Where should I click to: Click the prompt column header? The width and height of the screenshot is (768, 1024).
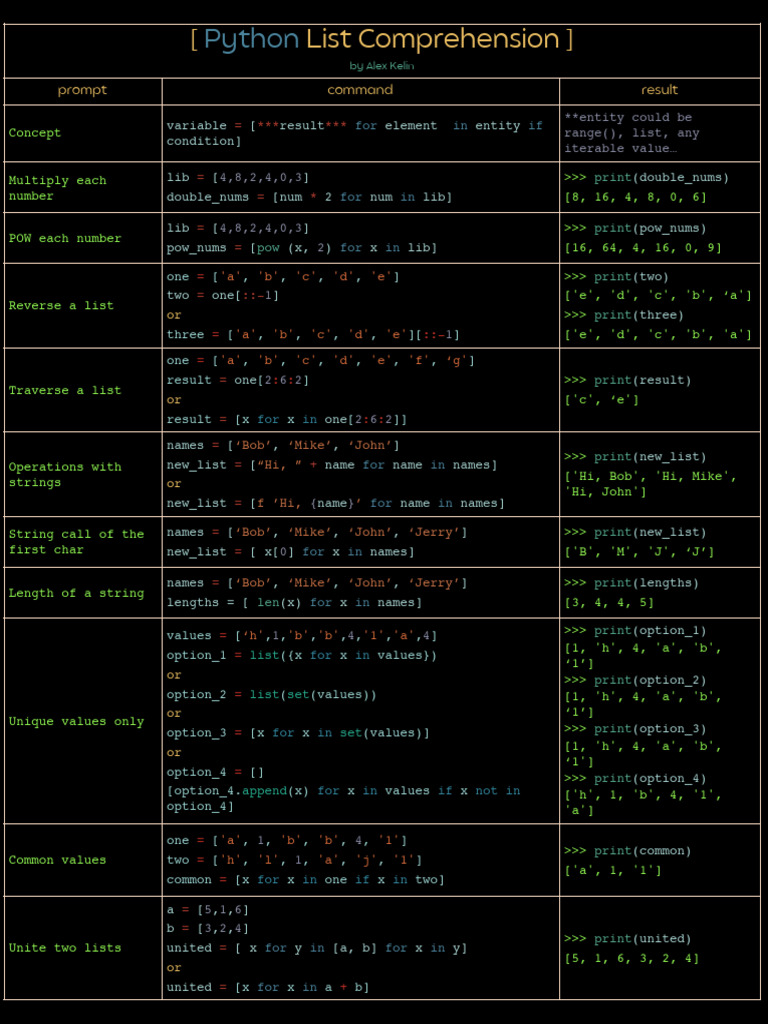(x=82, y=90)
